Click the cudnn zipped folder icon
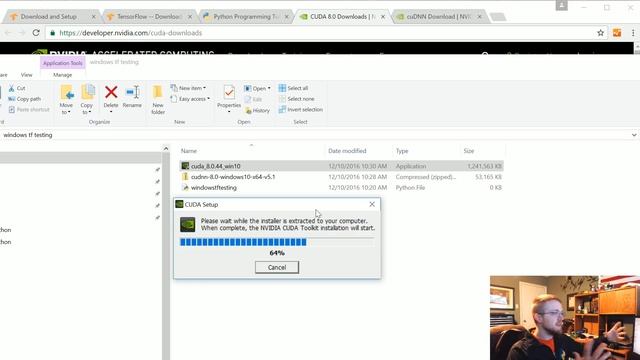640x360 pixels. 185,177
